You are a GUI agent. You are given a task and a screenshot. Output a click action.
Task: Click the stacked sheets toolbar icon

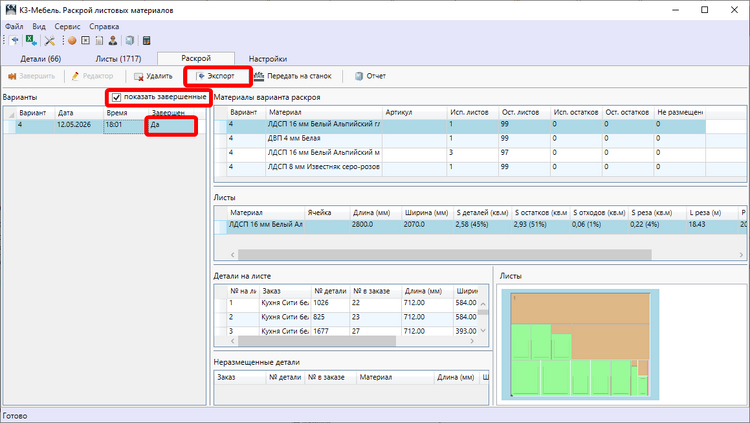click(x=130, y=41)
